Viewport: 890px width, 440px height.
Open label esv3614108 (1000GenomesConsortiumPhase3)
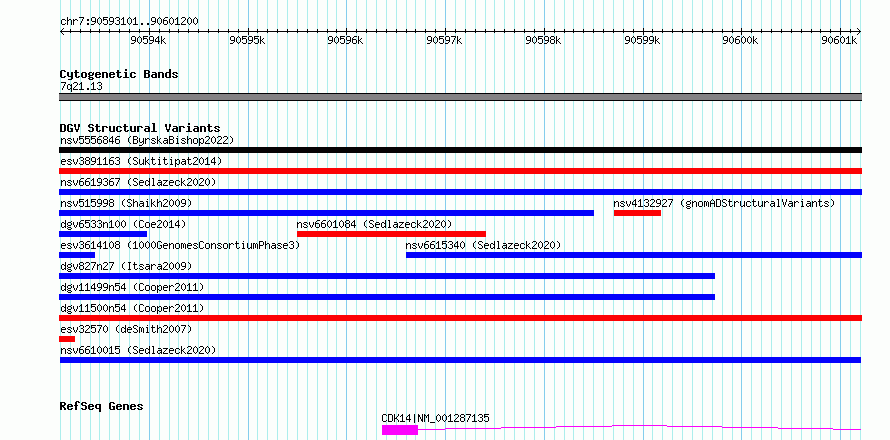click(180, 245)
